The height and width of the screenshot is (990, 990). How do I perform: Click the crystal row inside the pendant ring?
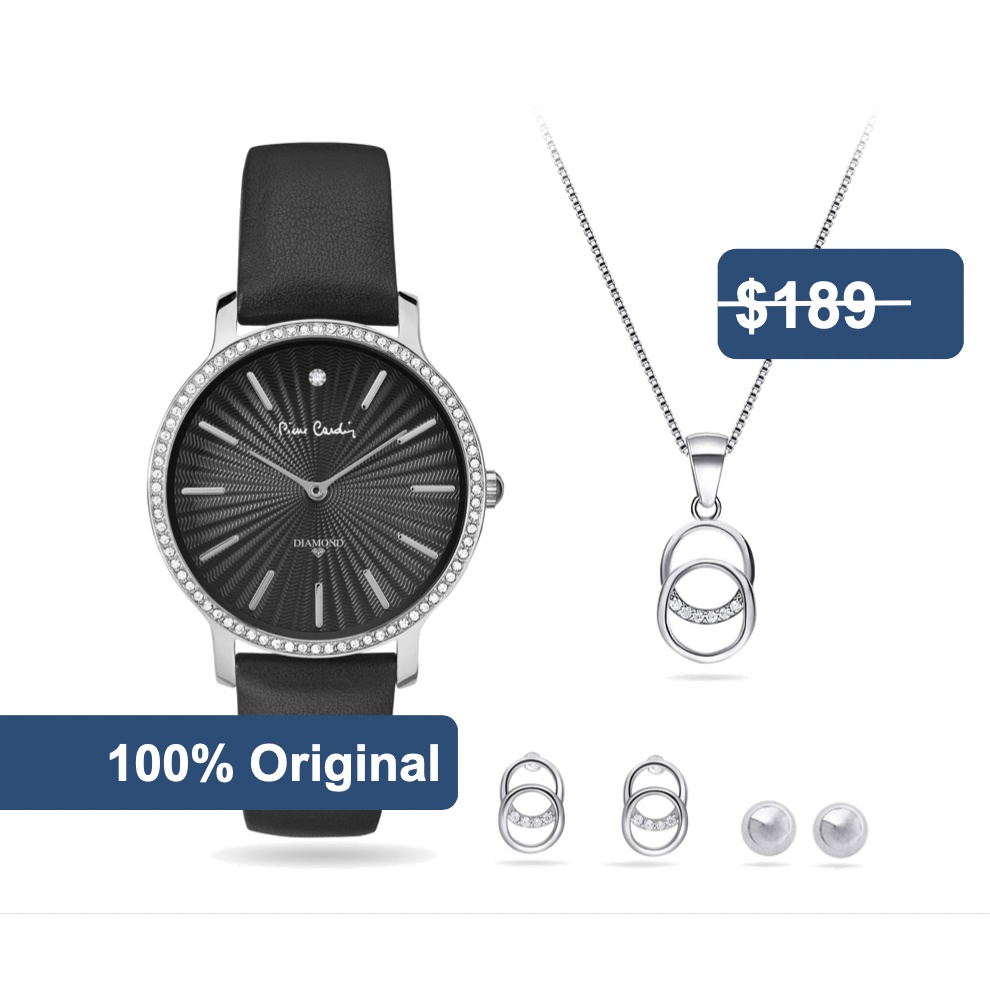click(707, 611)
